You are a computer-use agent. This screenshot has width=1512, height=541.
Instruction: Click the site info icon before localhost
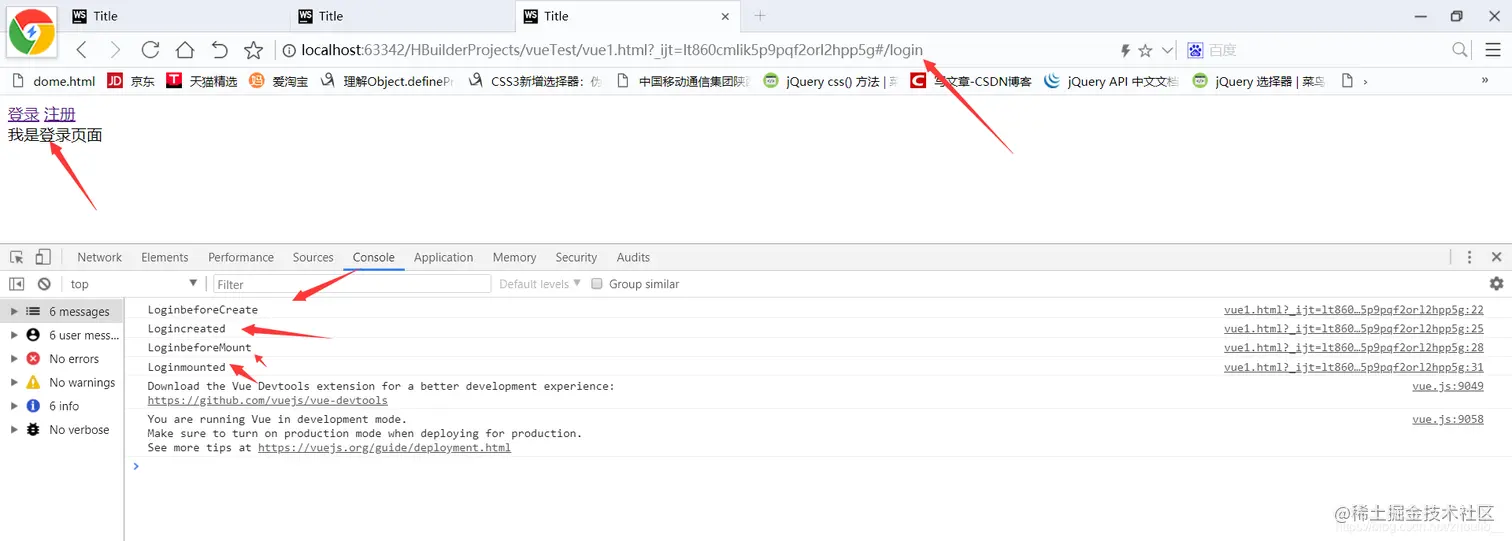click(x=288, y=50)
